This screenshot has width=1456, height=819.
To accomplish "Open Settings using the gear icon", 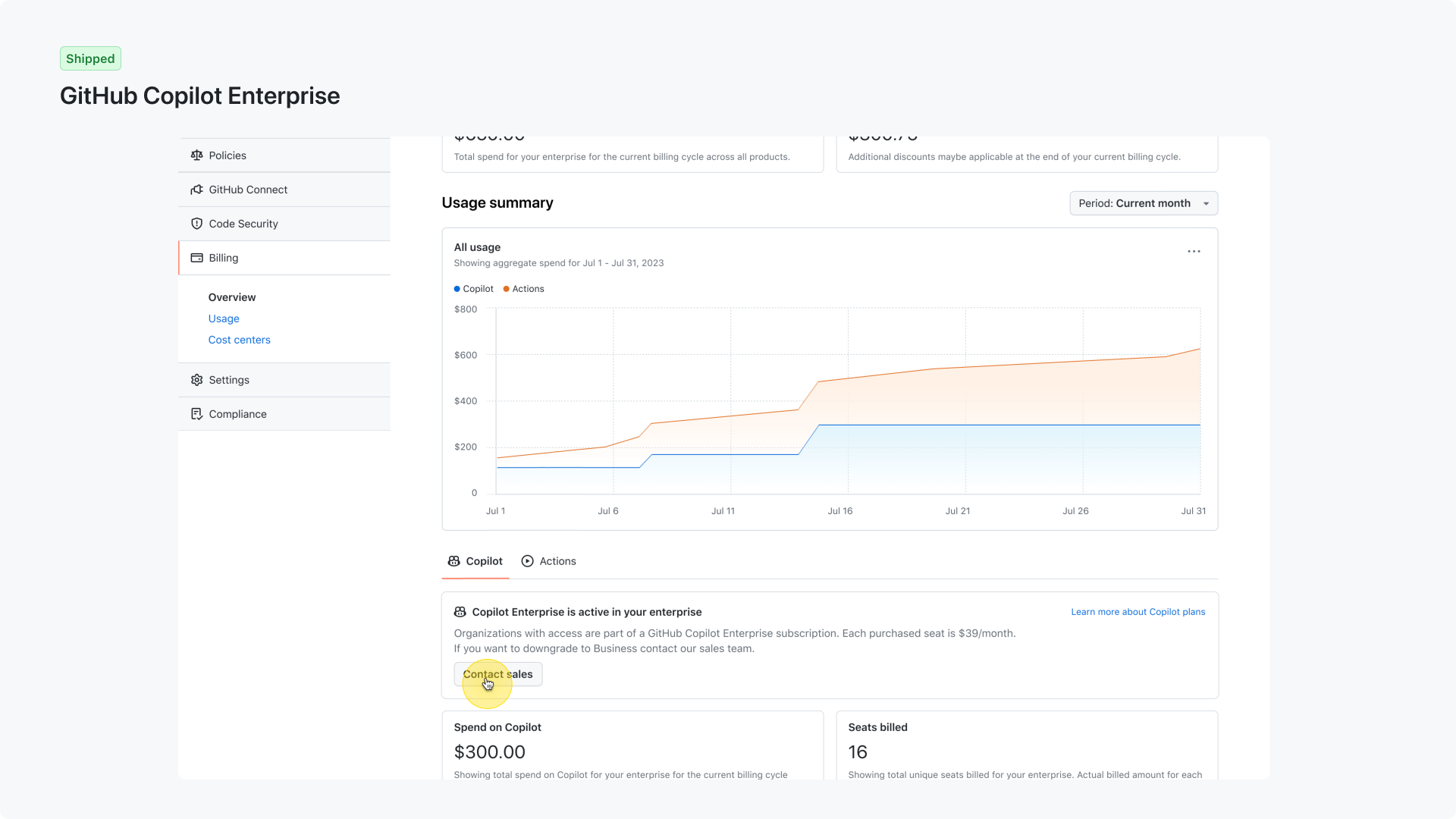I will pos(197,380).
